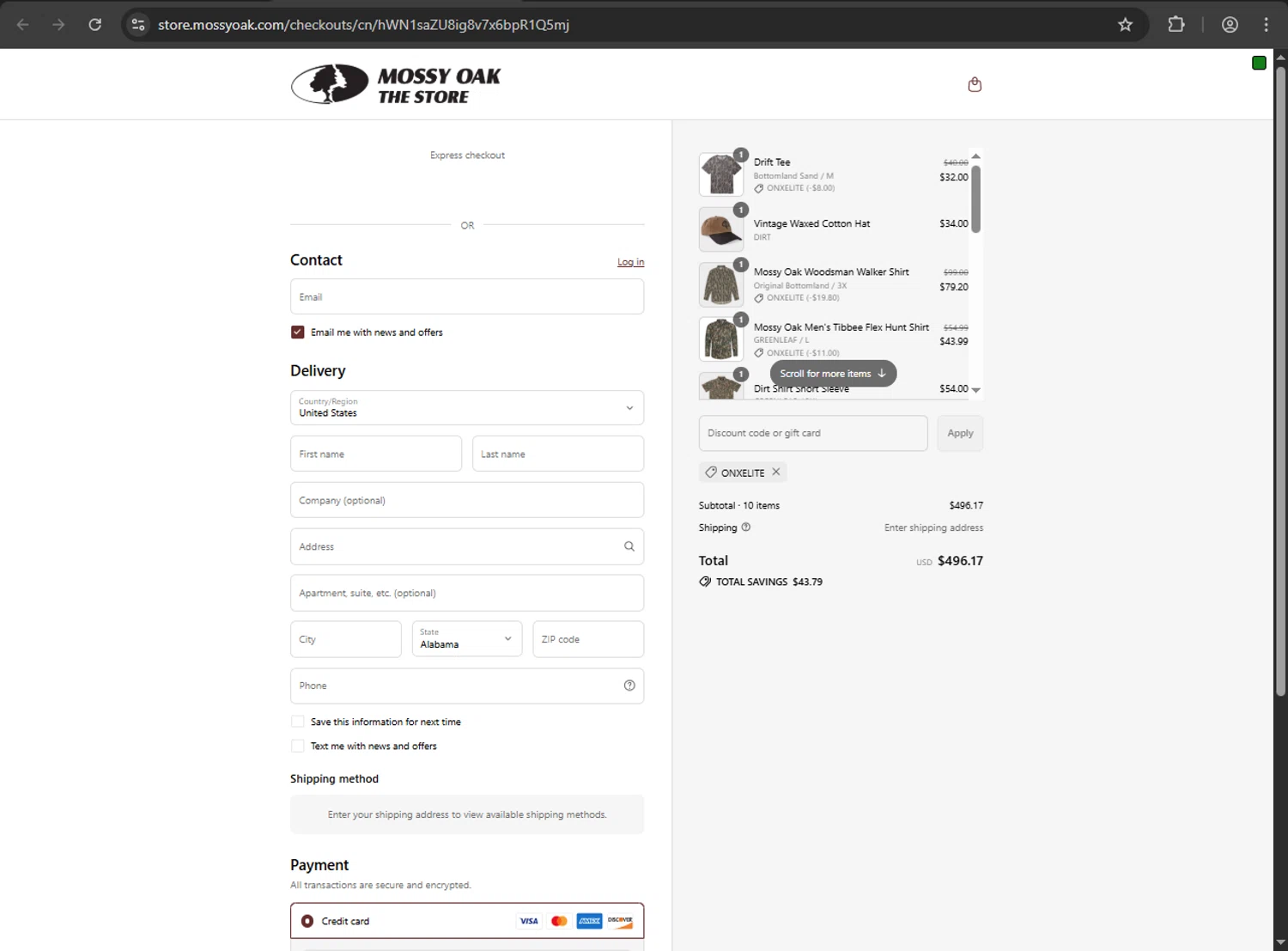This screenshot has height=951, width=1288.
Task: Click the Express checkout label
Action: point(467,155)
